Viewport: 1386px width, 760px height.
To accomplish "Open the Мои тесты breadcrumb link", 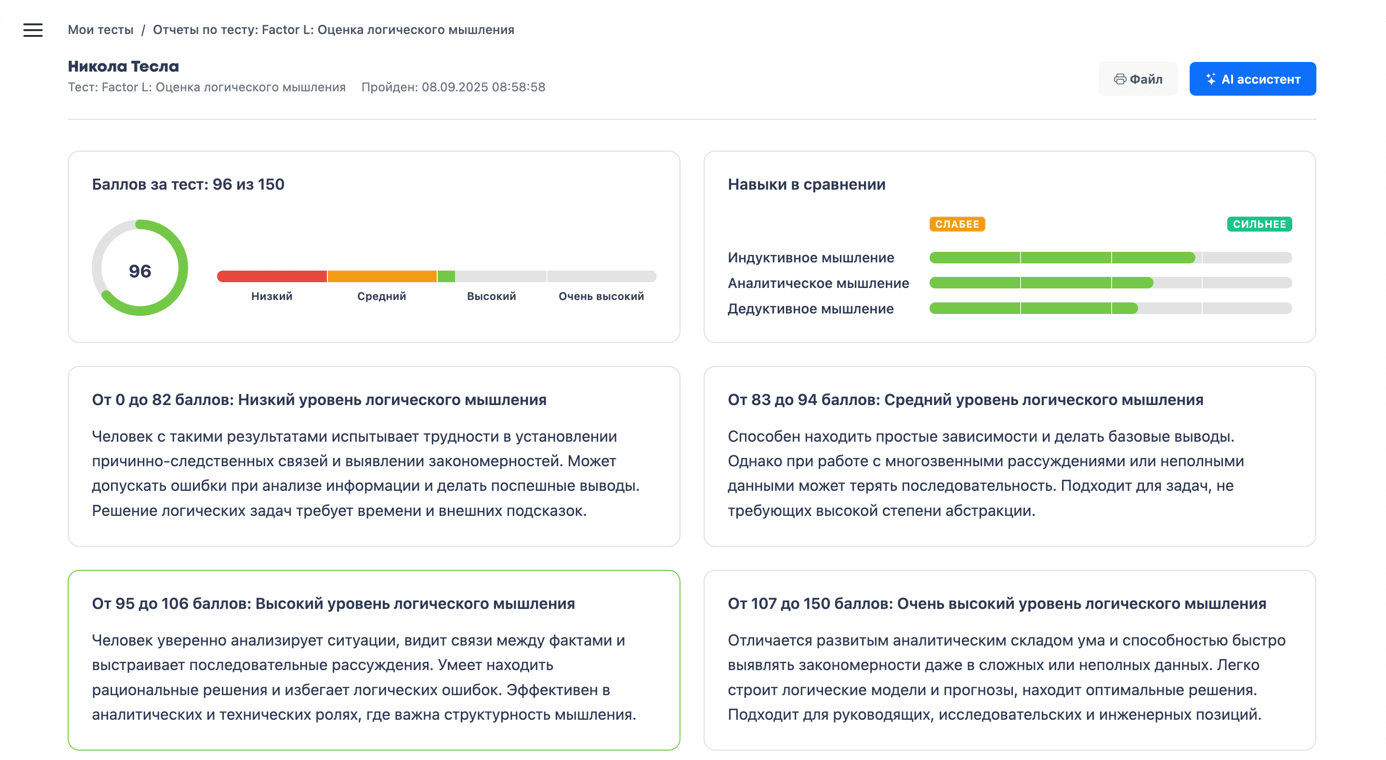I will coord(100,30).
